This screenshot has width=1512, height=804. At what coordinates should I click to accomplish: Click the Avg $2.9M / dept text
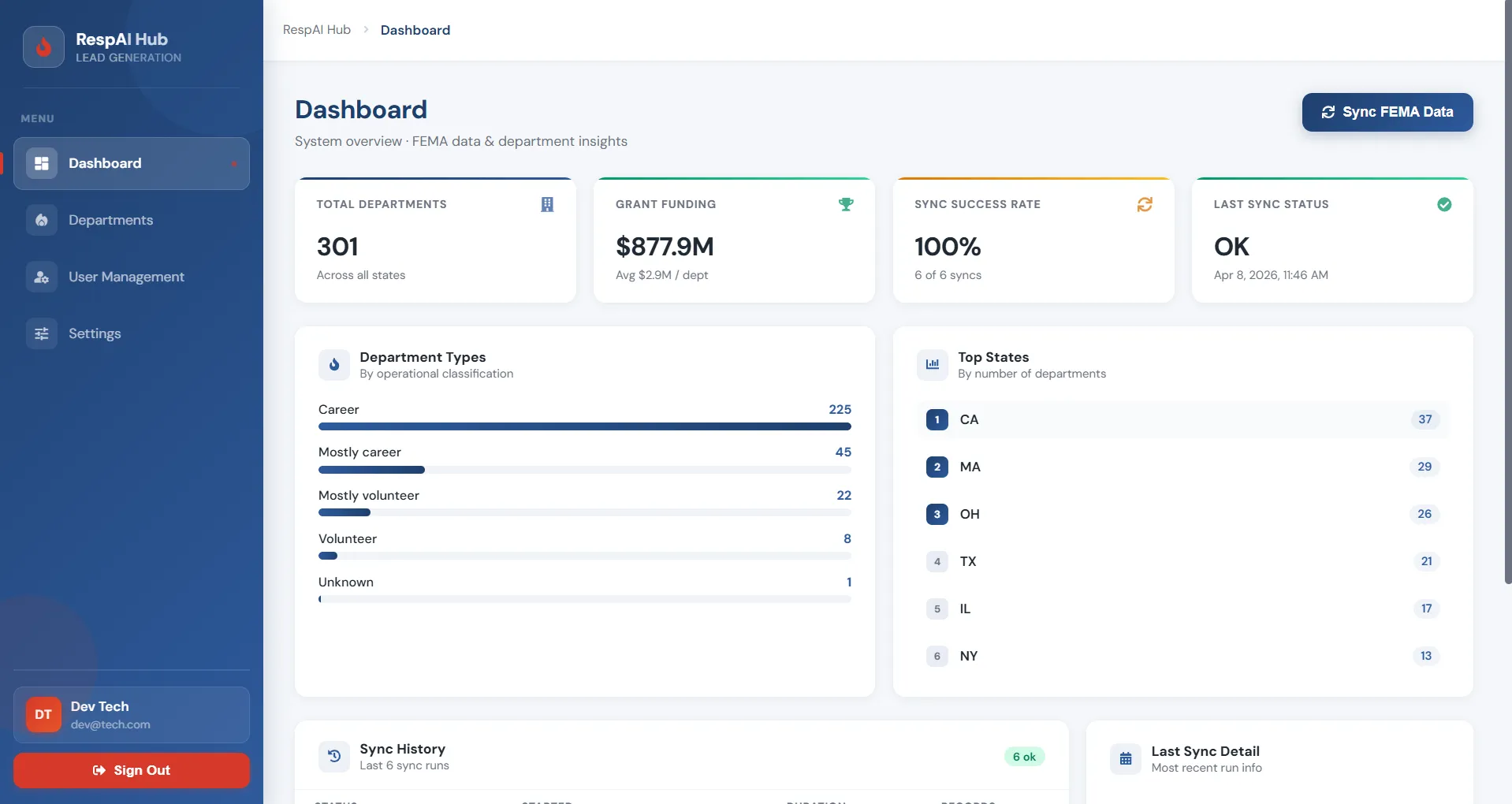tap(662, 275)
